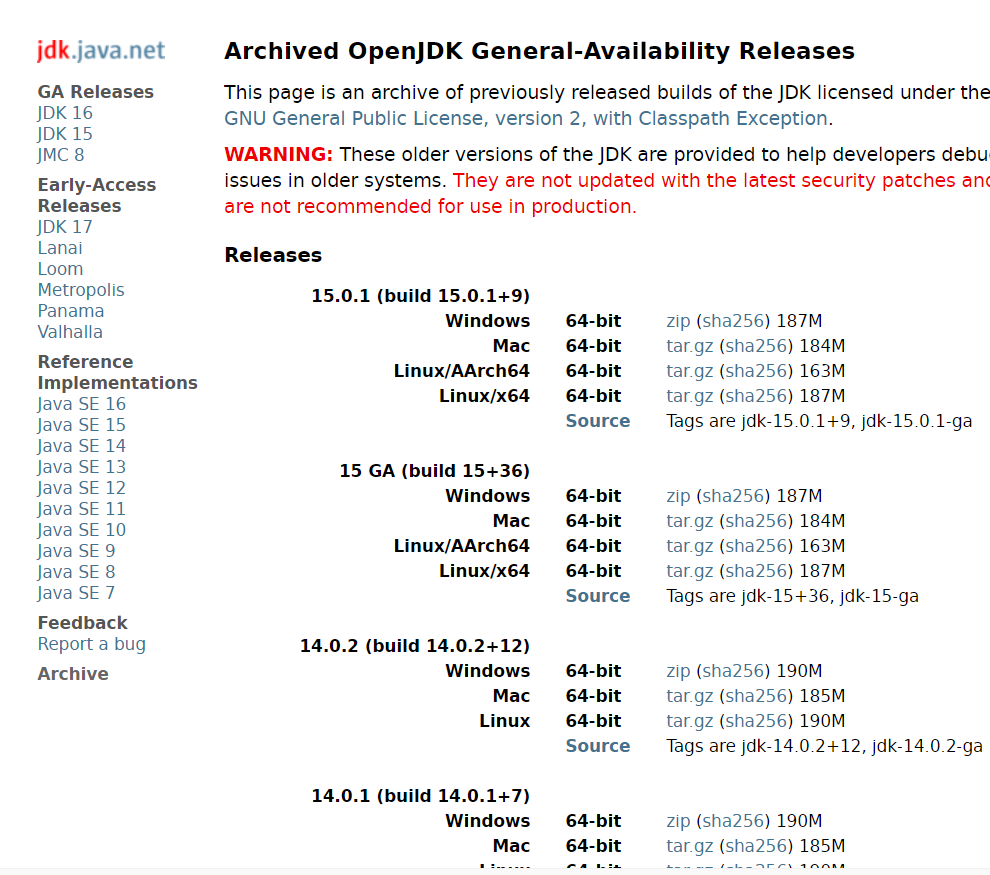Viewport: 990px width, 875px height.
Task: Download the Windows zip for 14.0.2
Action: coord(677,670)
